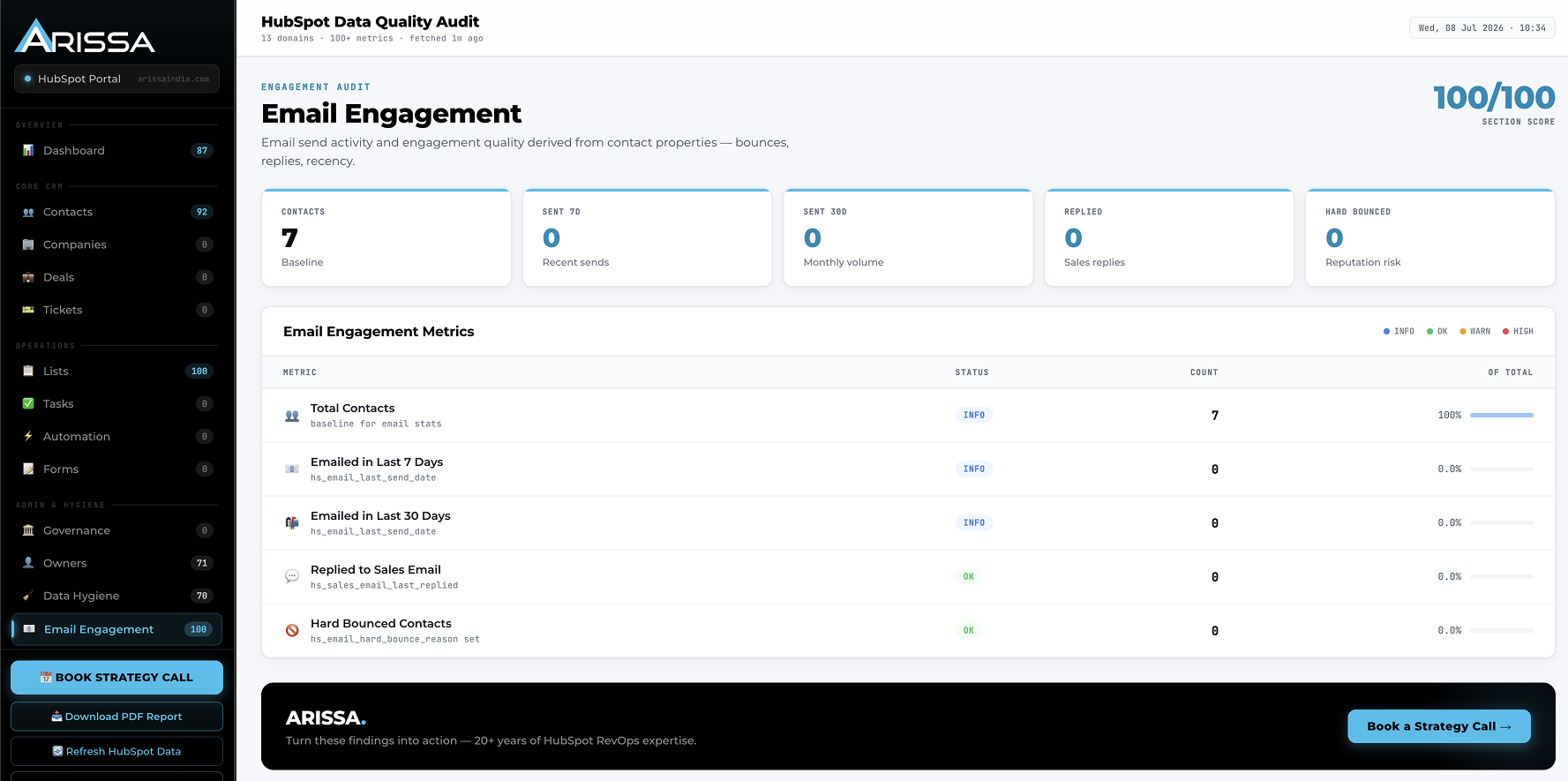
Task: Click the Companies building icon in sidebar
Action: pos(28,245)
